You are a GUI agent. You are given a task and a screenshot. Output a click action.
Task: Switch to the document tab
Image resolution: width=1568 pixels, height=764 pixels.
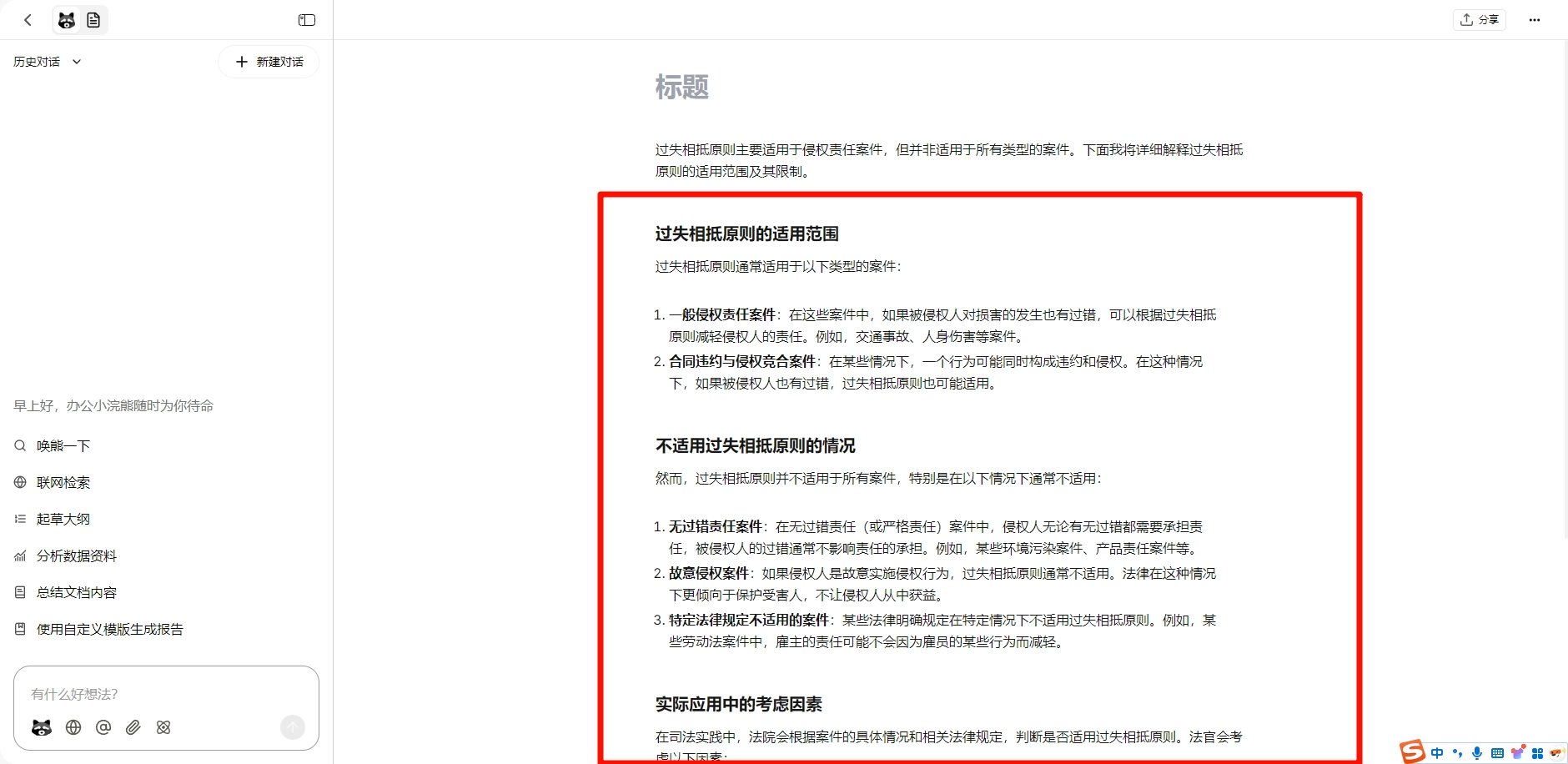coord(94,19)
